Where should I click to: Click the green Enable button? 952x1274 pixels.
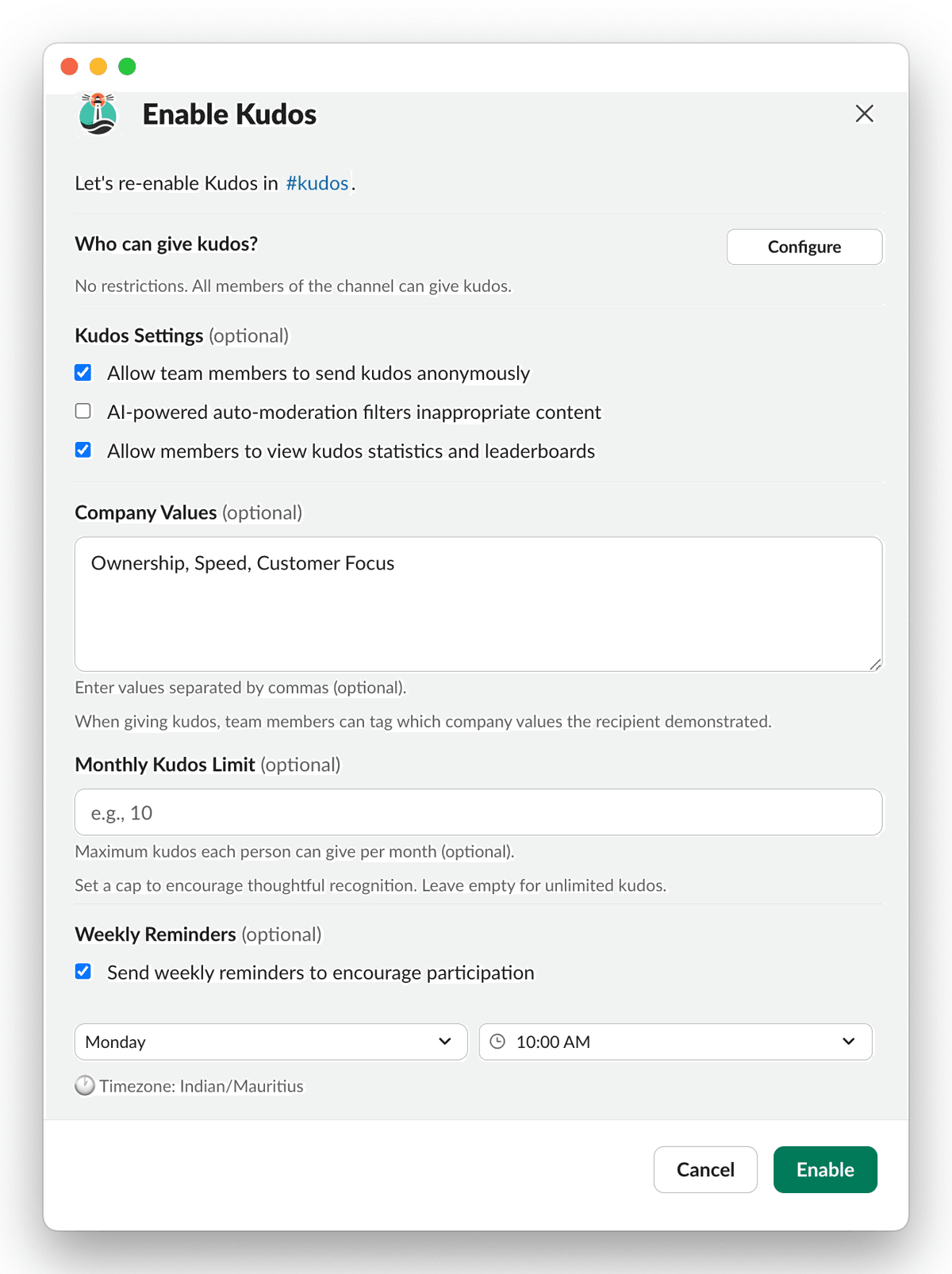(x=825, y=1169)
